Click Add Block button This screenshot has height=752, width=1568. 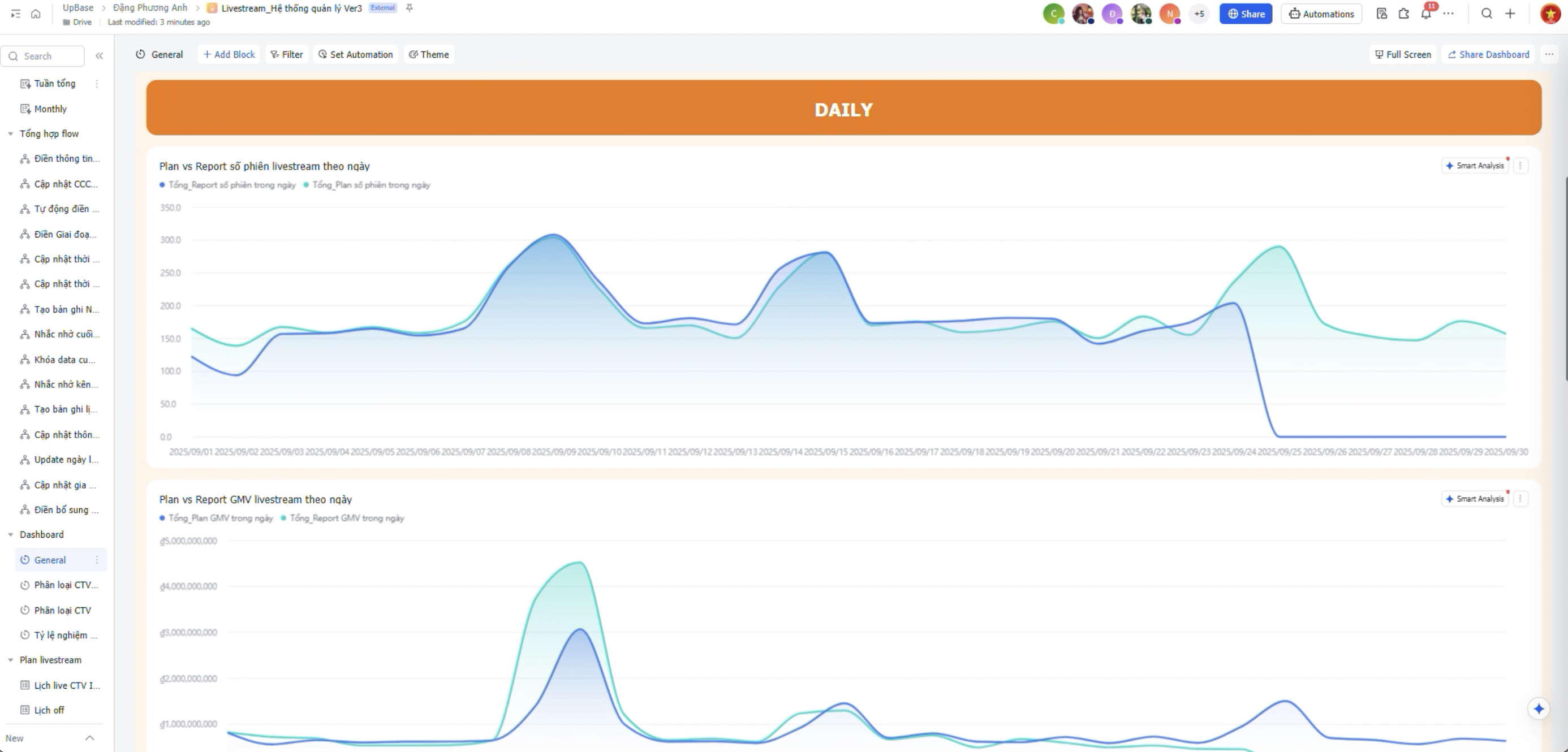tap(229, 54)
